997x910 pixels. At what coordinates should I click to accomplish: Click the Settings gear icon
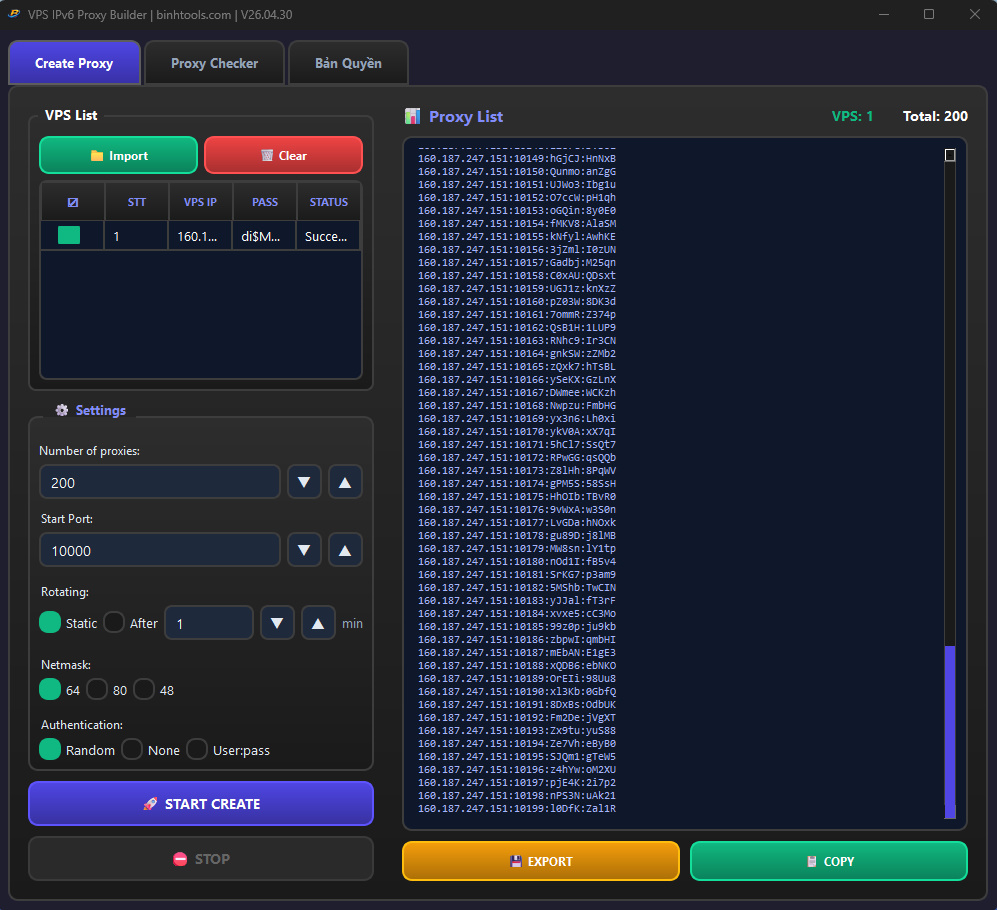click(x=62, y=410)
